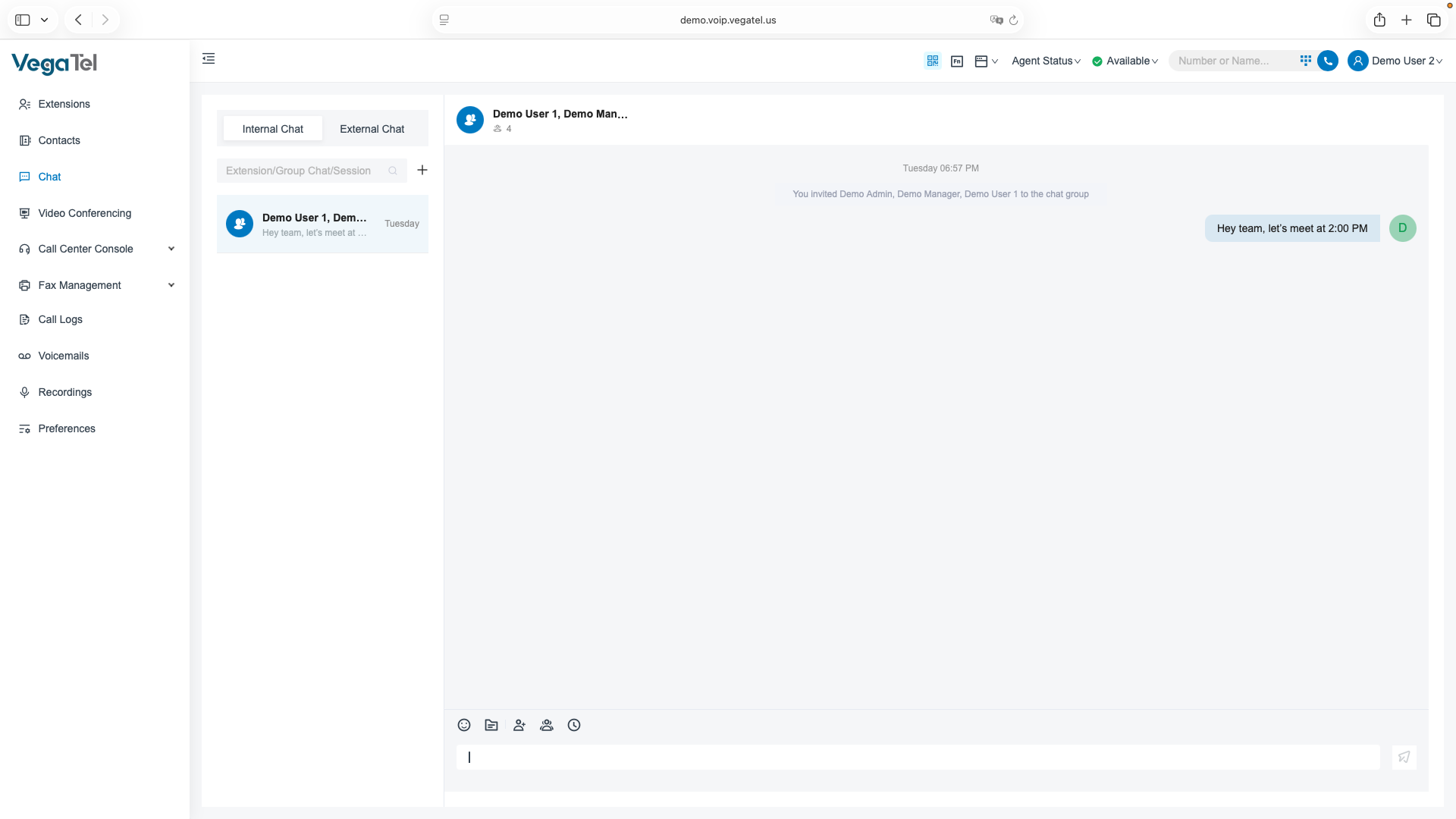The height and width of the screenshot is (819, 1456).
Task: Click the send file folder icon
Action: click(491, 725)
